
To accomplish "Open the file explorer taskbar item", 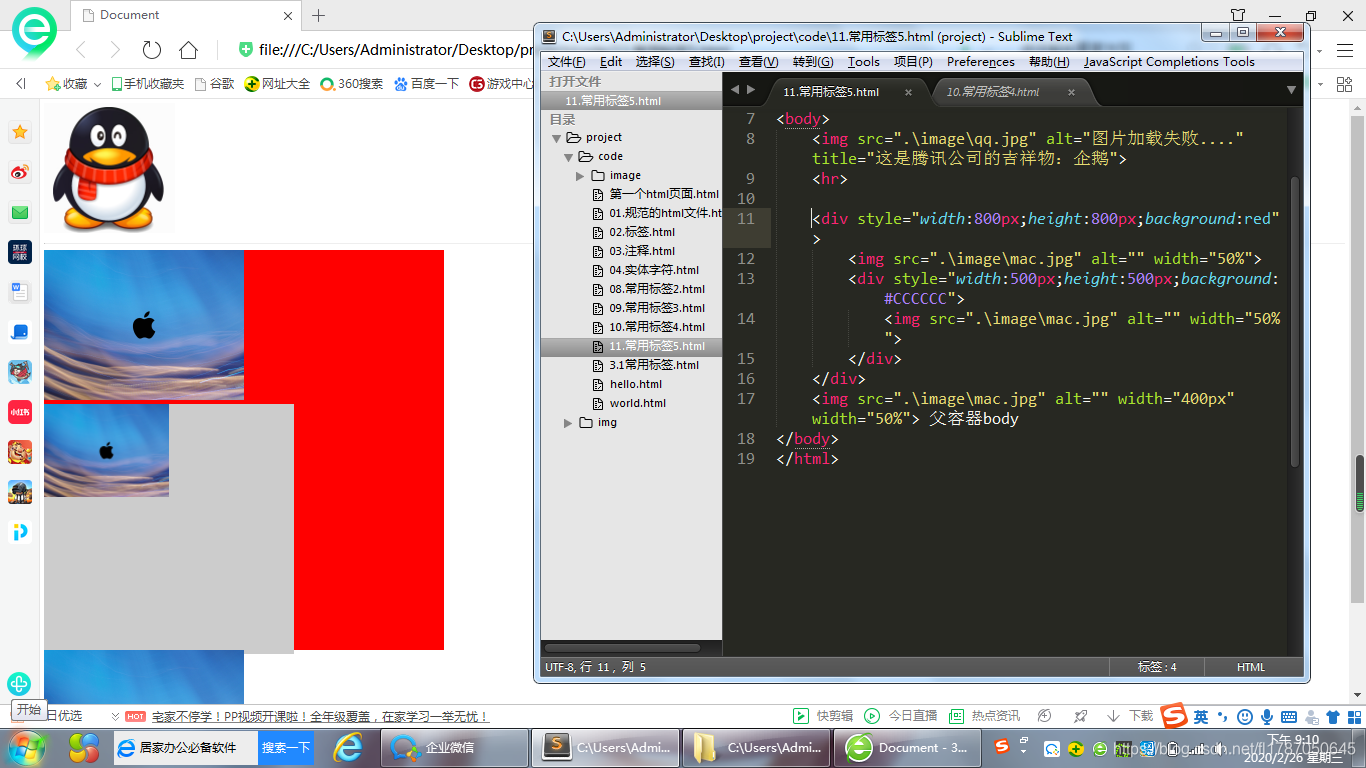I will click(x=757, y=747).
